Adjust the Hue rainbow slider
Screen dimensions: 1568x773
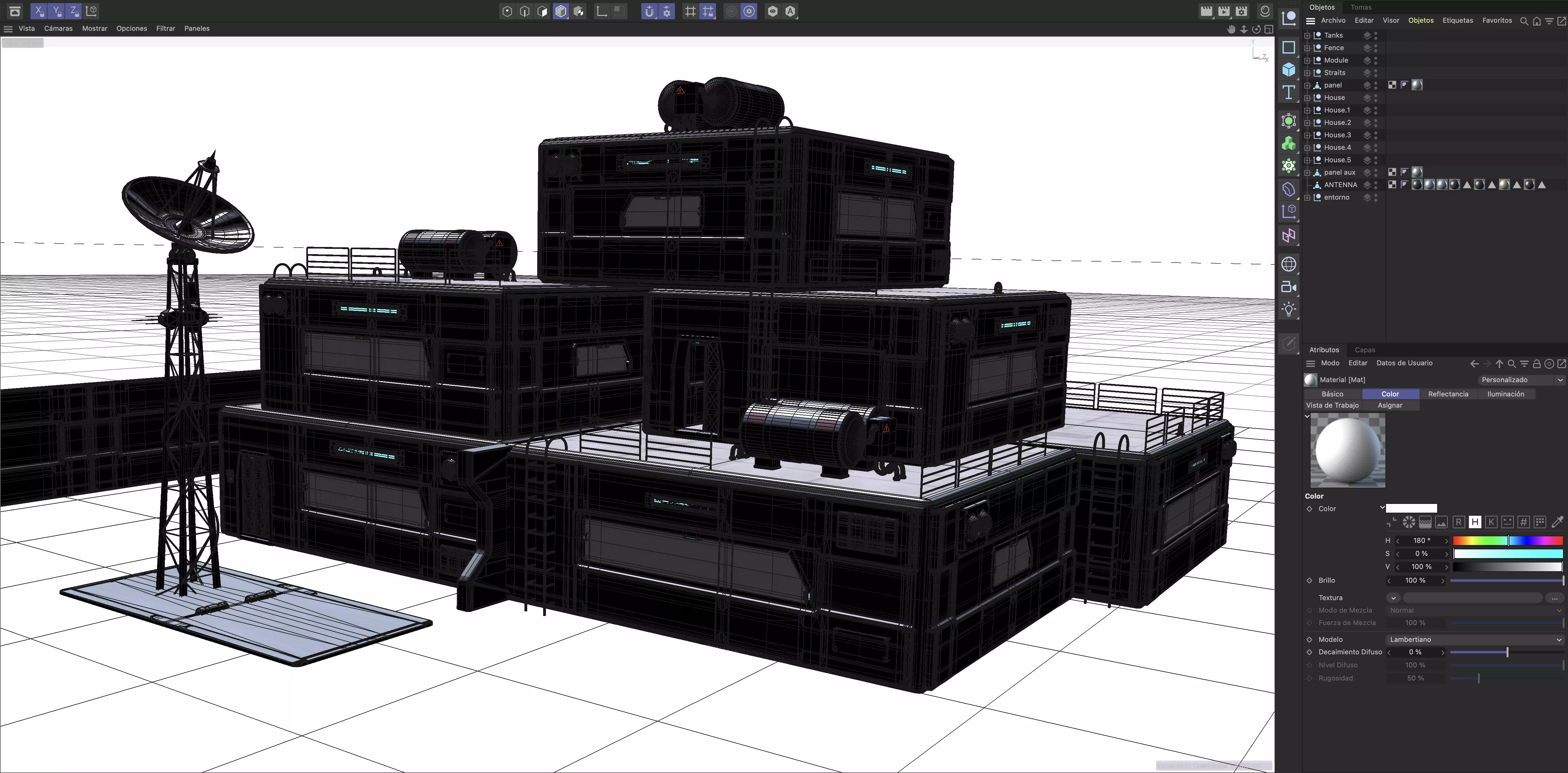tap(1508, 541)
